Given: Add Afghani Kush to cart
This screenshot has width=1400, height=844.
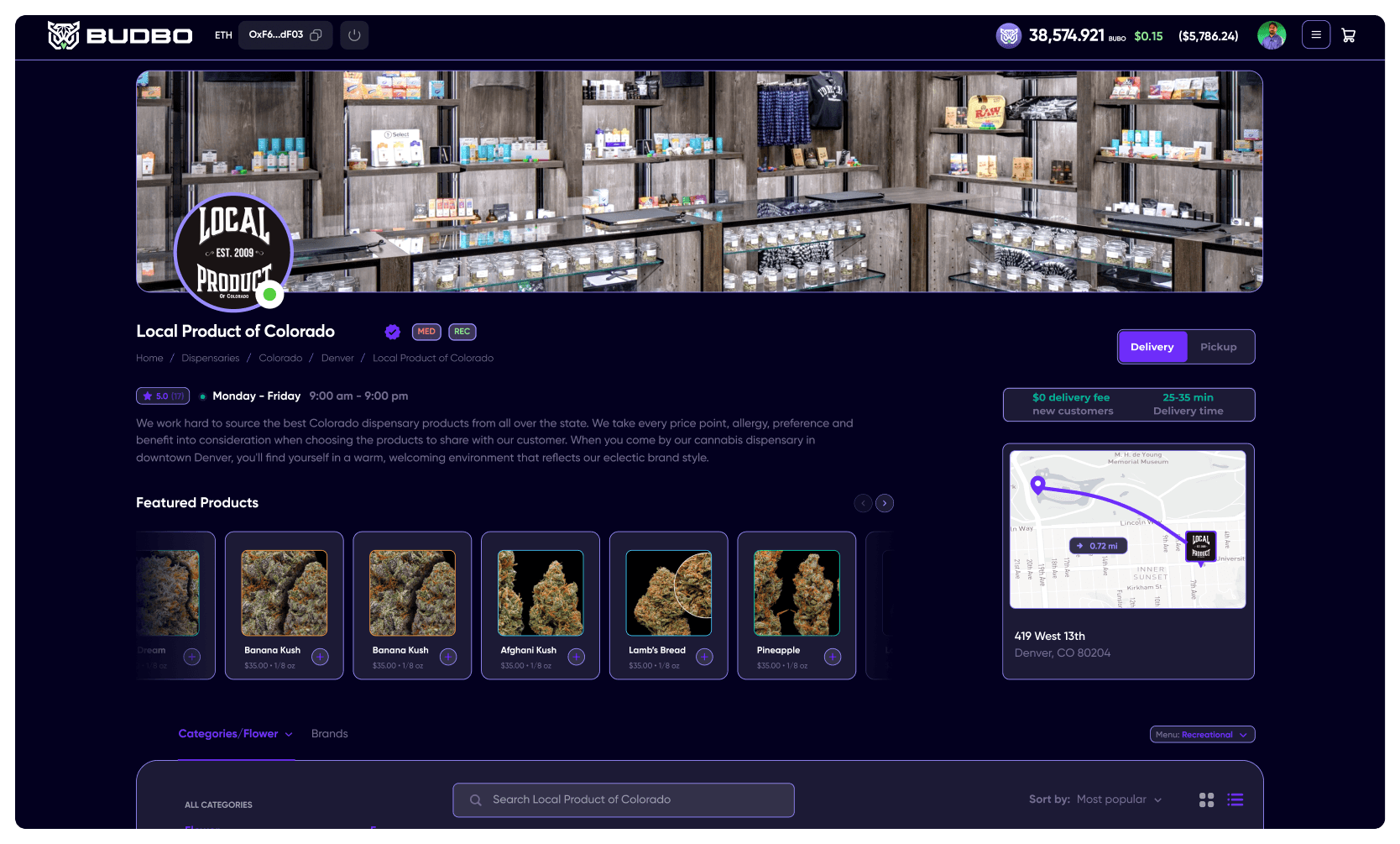Looking at the screenshot, I should (576, 657).
